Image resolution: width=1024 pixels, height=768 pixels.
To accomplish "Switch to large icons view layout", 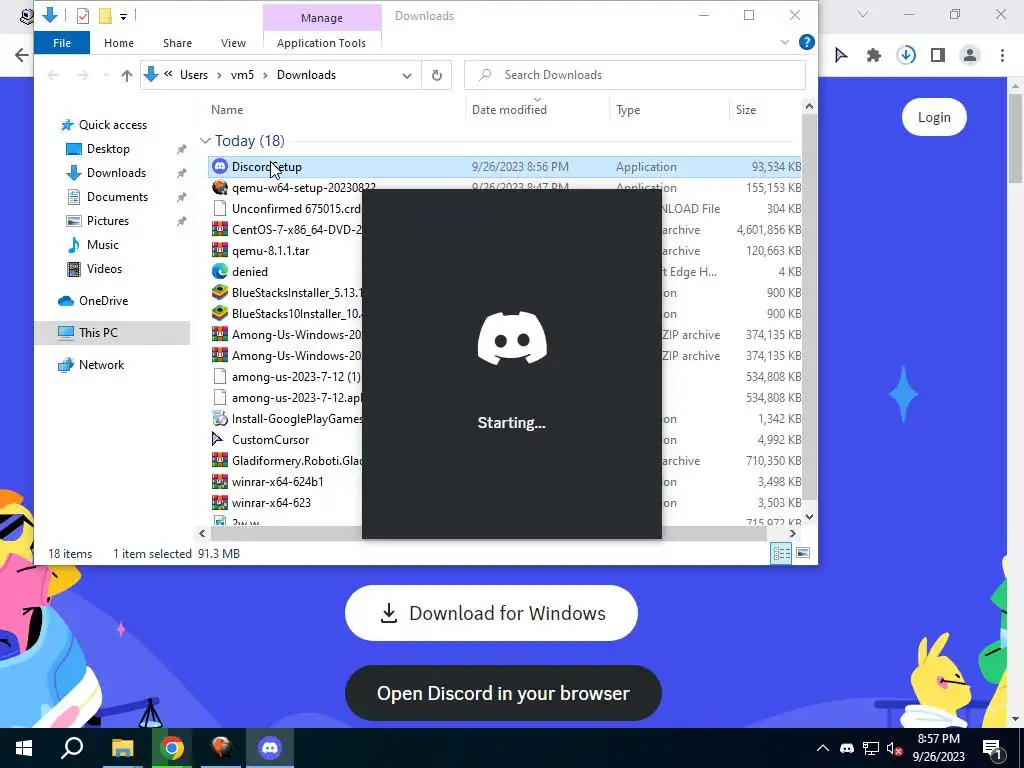I will (803, 553).
